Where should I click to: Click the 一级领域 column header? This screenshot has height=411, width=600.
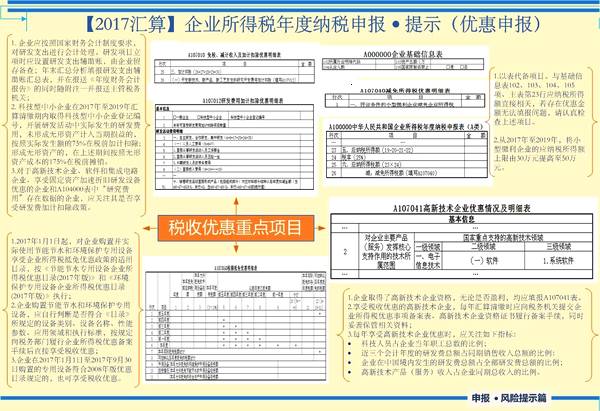(428, 246)
